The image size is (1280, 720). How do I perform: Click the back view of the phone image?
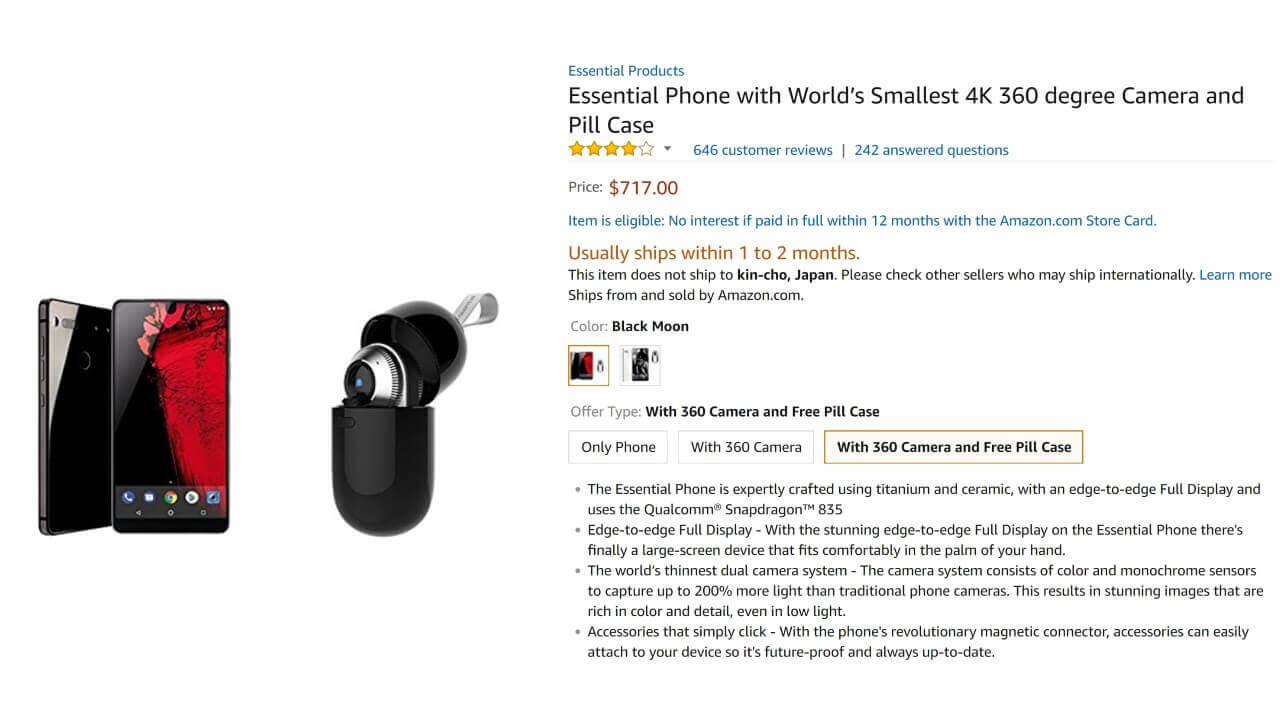(70, 415)
